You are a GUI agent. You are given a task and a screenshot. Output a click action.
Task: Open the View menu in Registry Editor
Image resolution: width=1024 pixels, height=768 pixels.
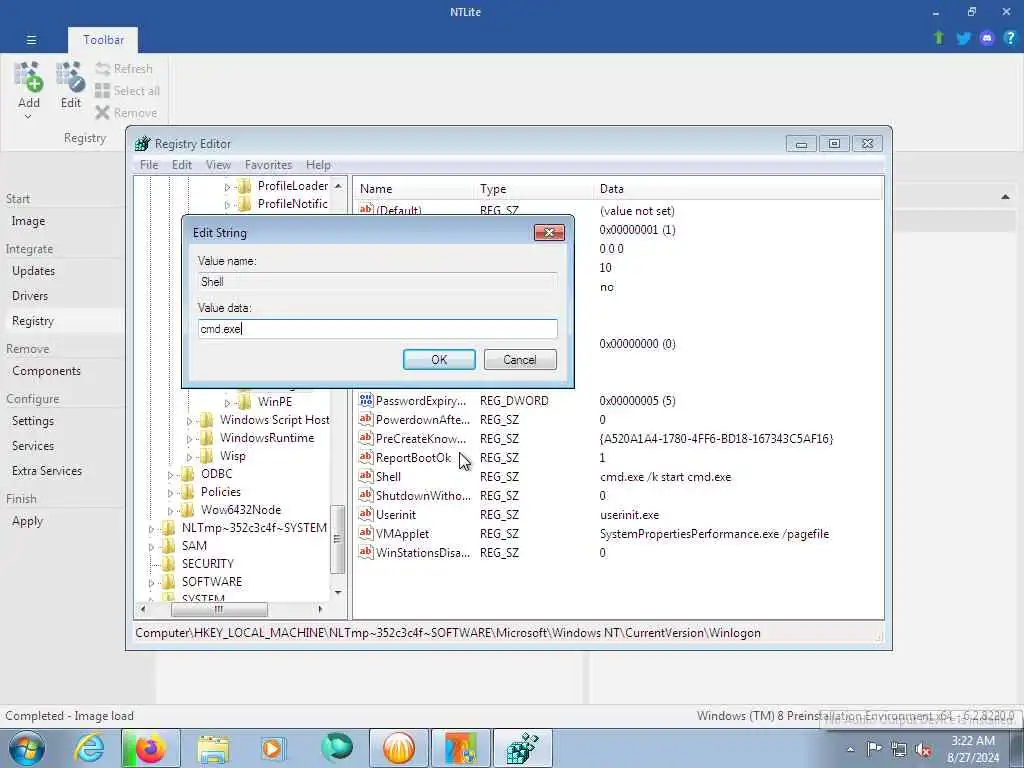(x=218, y=165)
